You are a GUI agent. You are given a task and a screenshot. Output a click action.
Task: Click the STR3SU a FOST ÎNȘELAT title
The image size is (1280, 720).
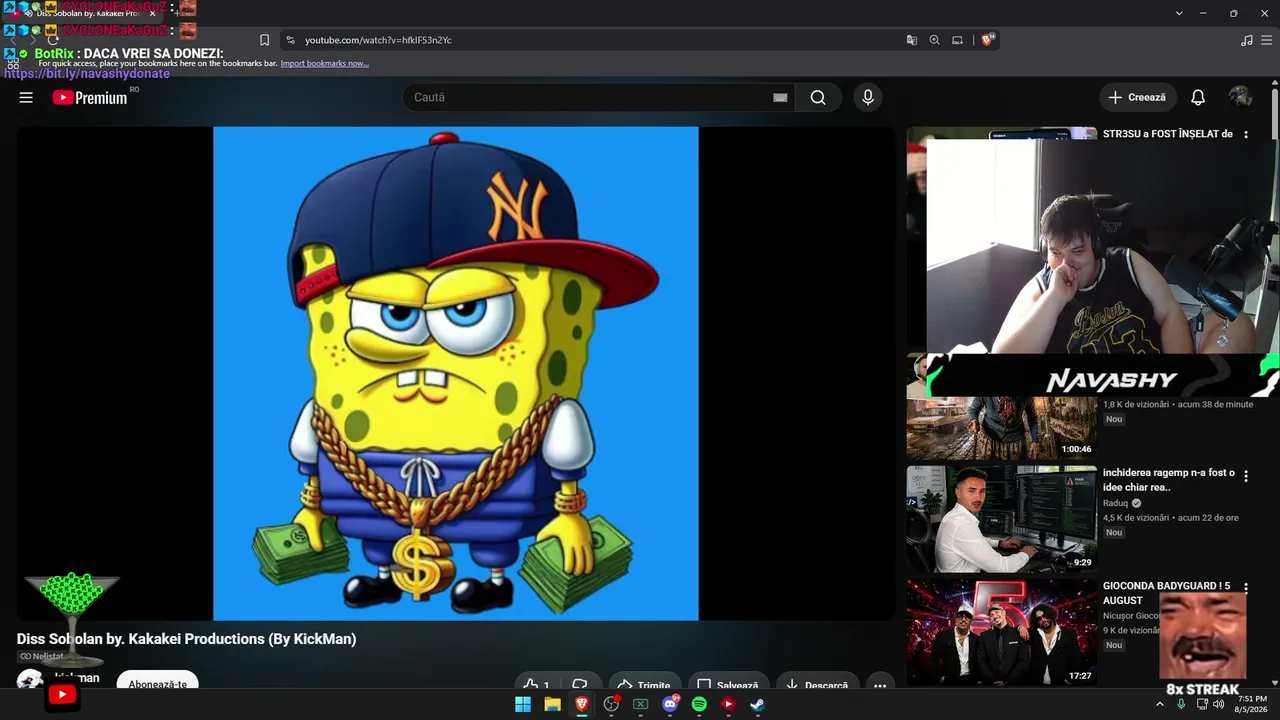[1168, 134]
